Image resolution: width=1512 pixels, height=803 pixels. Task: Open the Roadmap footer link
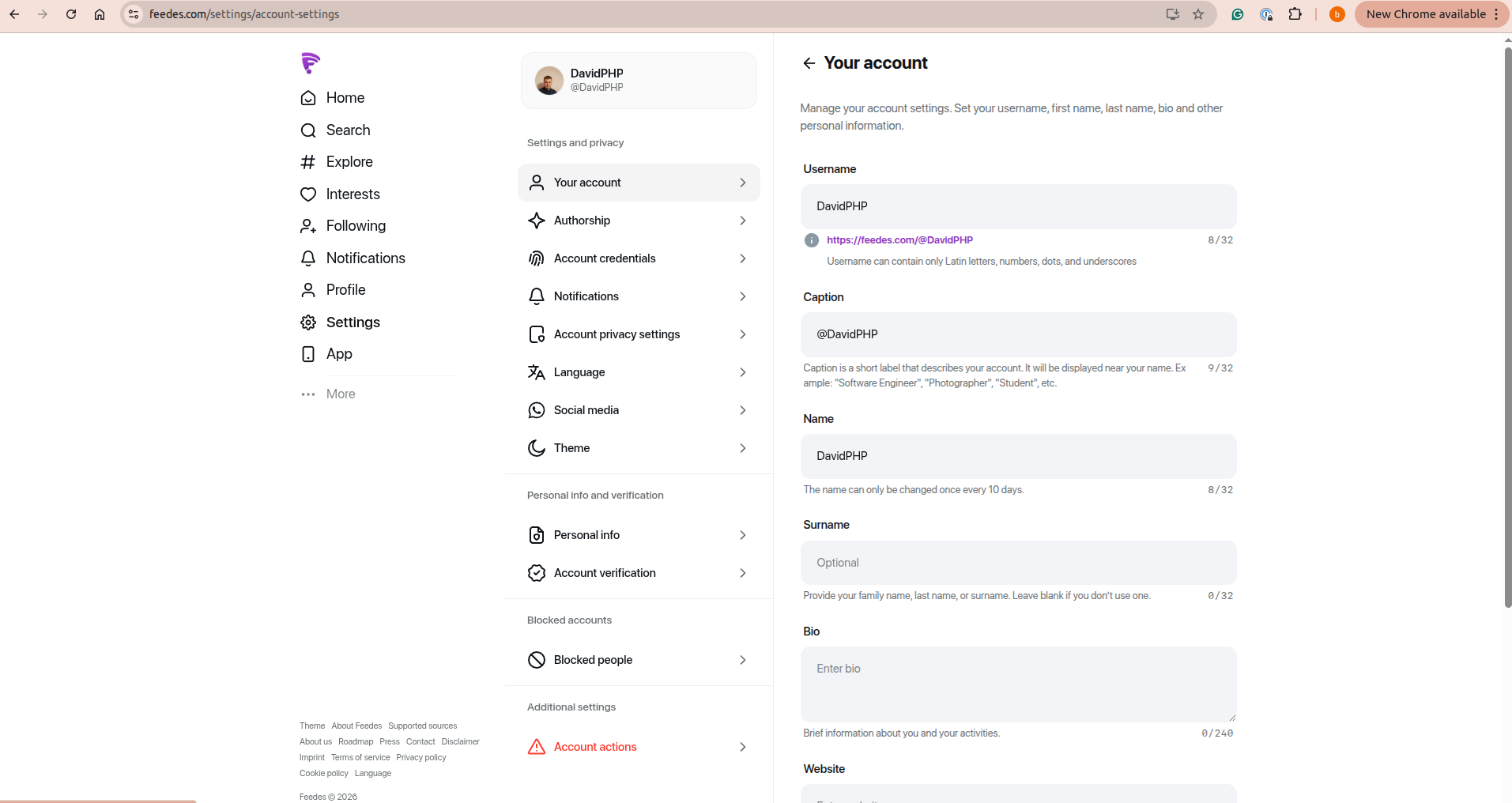356,741
